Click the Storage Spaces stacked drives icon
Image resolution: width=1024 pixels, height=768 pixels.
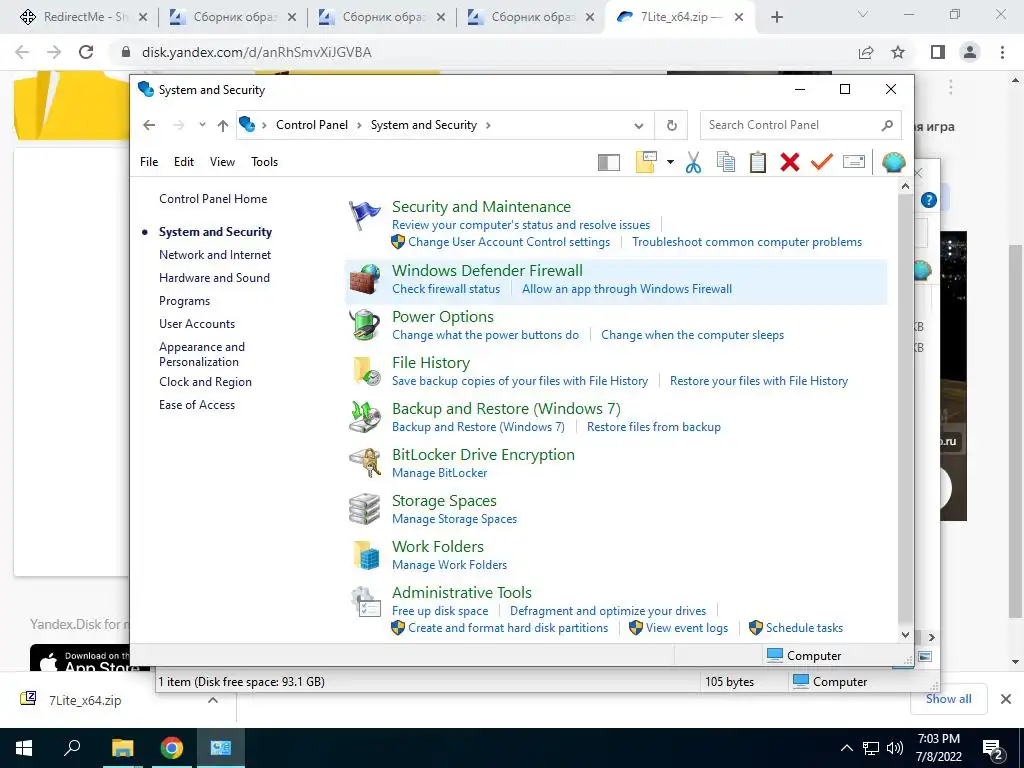364,509
